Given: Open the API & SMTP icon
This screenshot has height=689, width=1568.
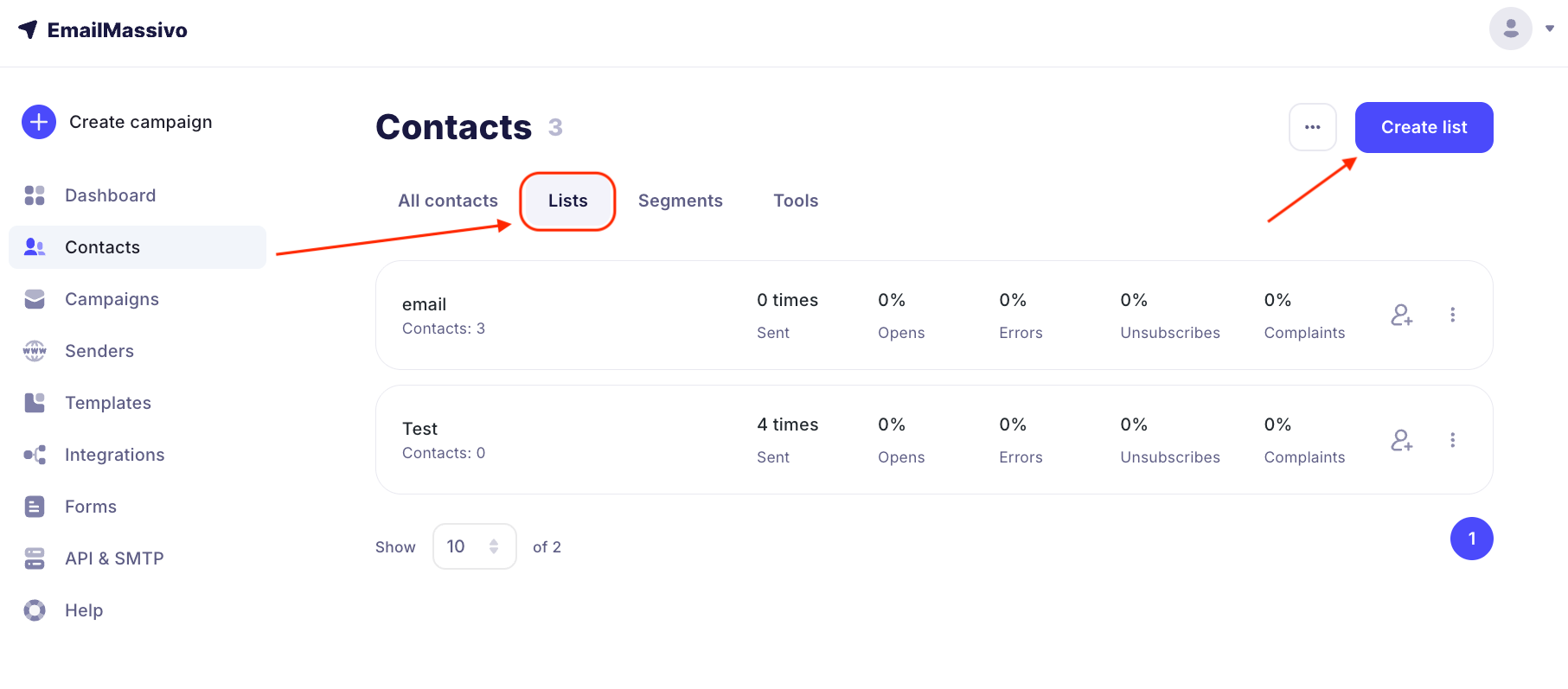Looking at the screenshot, I should [x=35, y=558].
